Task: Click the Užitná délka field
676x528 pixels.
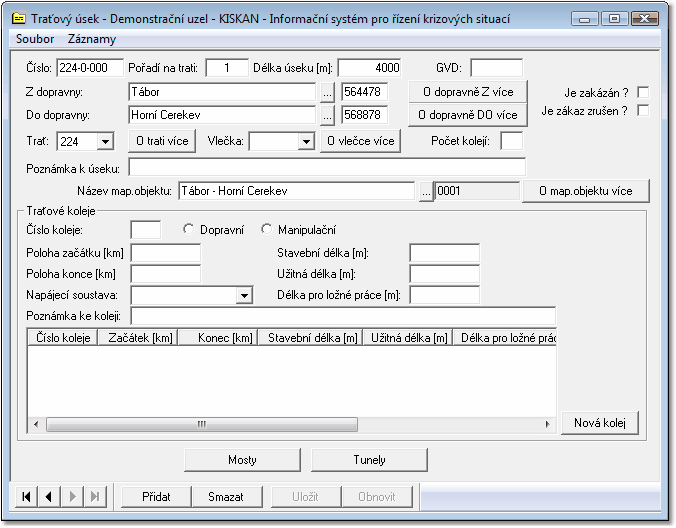Action: coord(444,274)
